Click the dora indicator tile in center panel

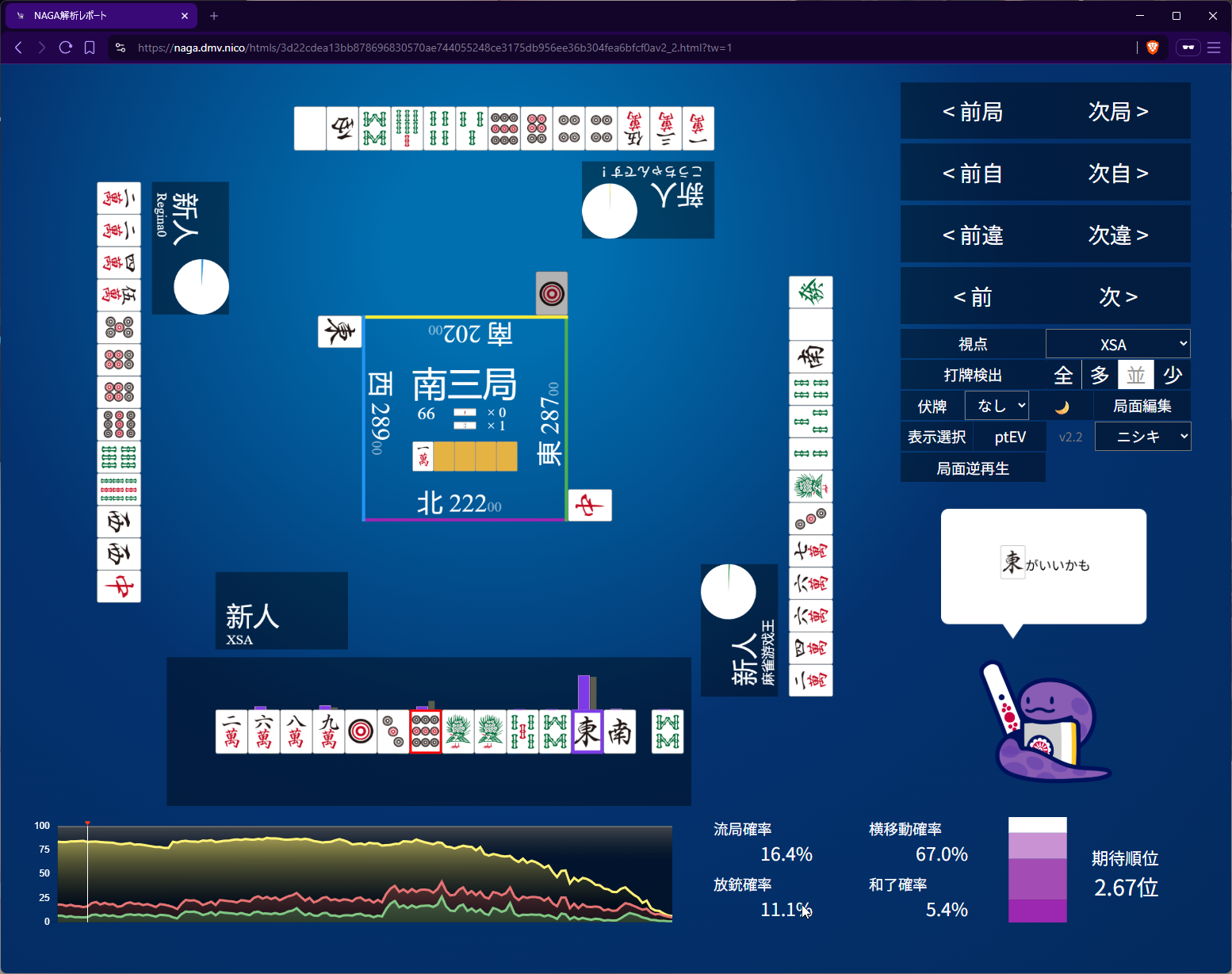tap(423, 456)
